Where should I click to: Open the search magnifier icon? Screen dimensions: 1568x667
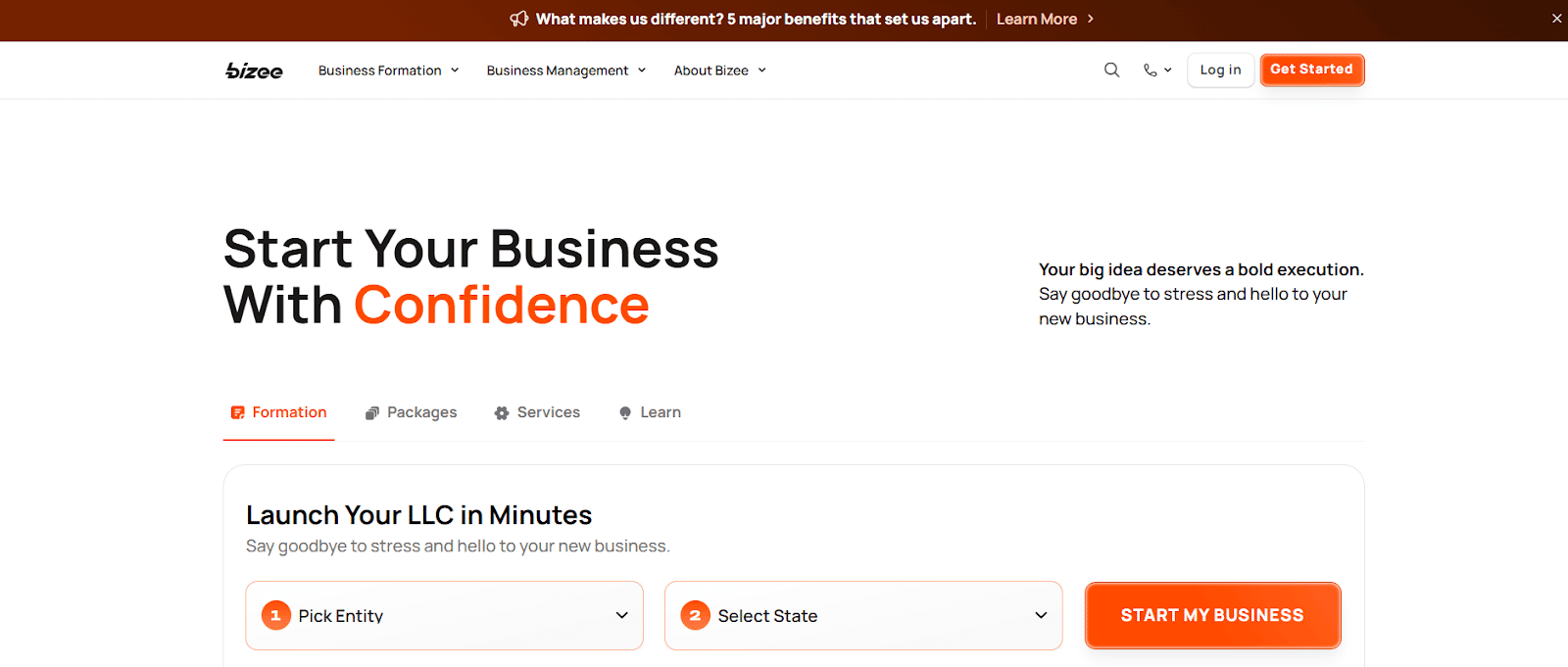tap(1111, 70)
